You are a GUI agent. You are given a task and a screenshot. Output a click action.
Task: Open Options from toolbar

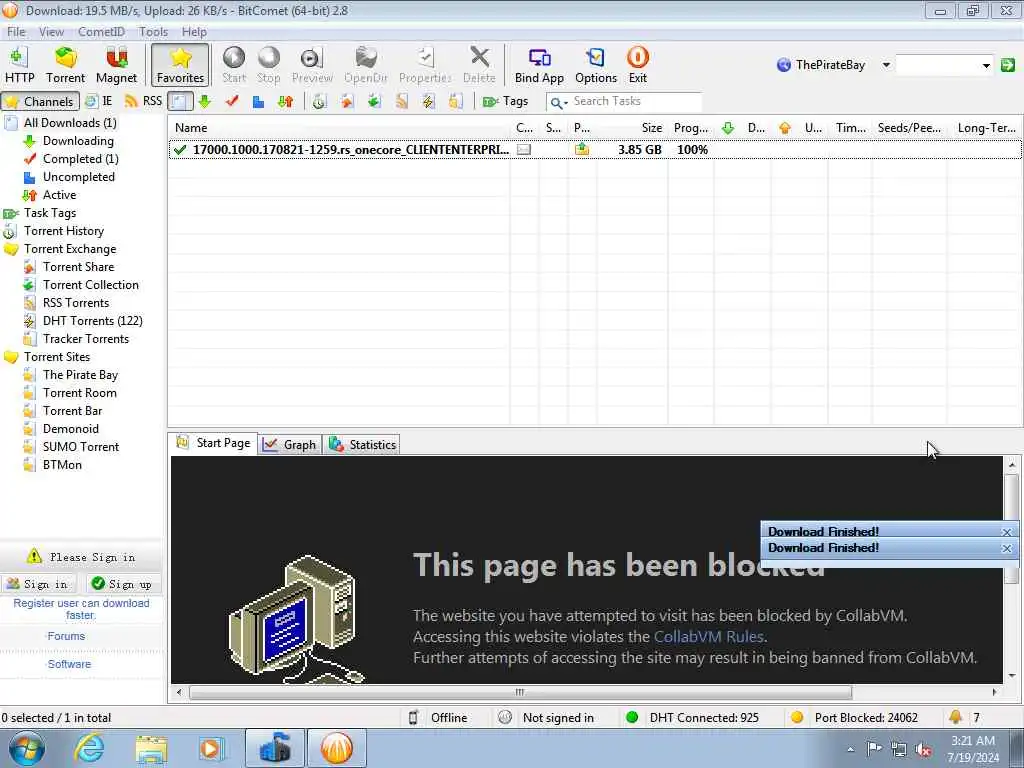596,65
